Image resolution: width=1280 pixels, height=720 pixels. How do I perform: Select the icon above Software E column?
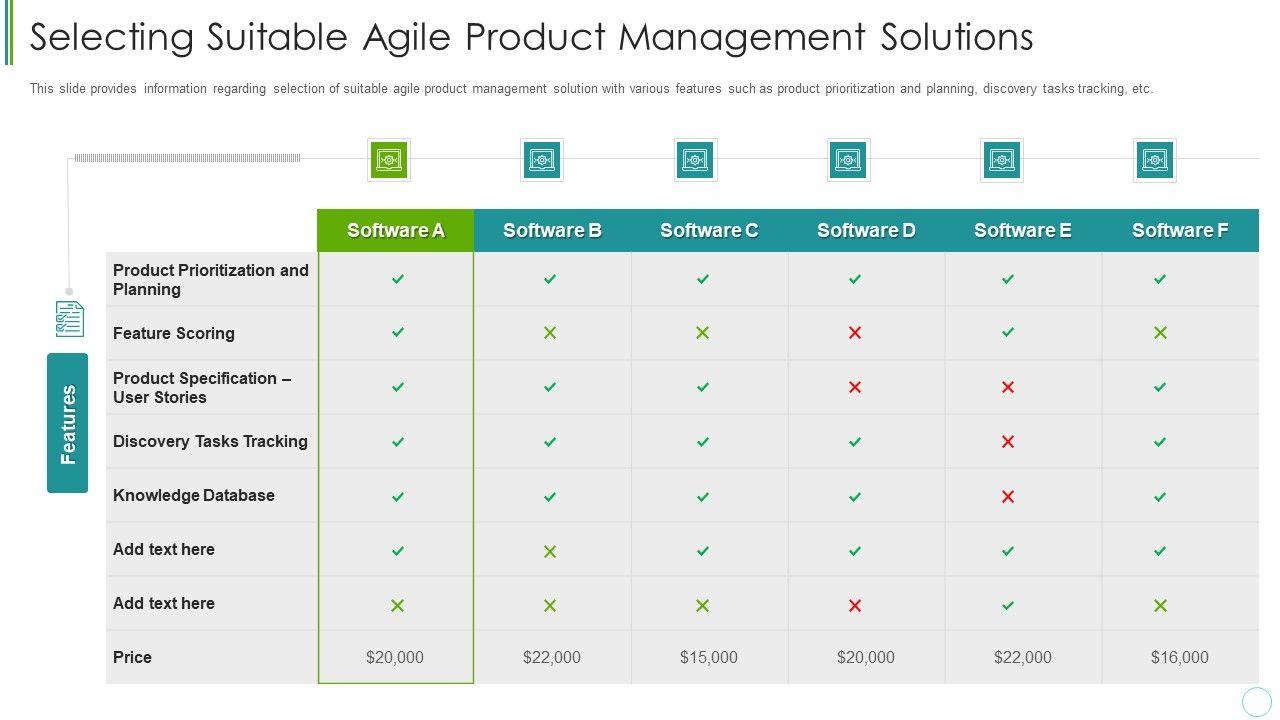[1001, 160]
